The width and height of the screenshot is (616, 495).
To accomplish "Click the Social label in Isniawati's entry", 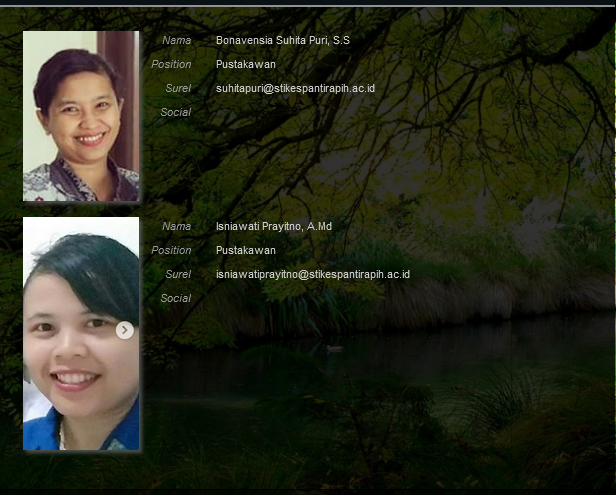I will point(175,299).
